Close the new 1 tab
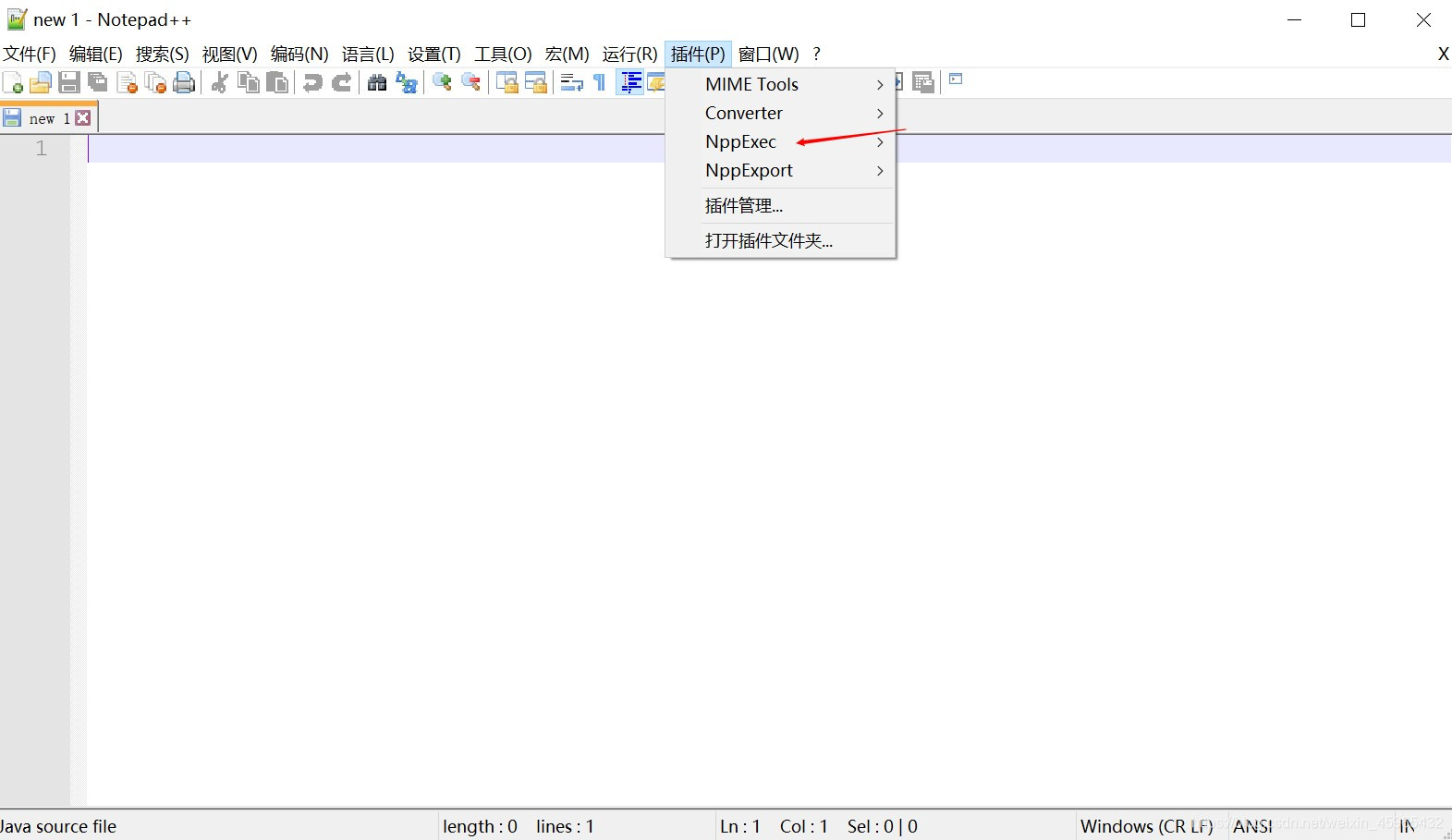The width and height of the screenshot is (1452, 840). [x=83, y=118]
